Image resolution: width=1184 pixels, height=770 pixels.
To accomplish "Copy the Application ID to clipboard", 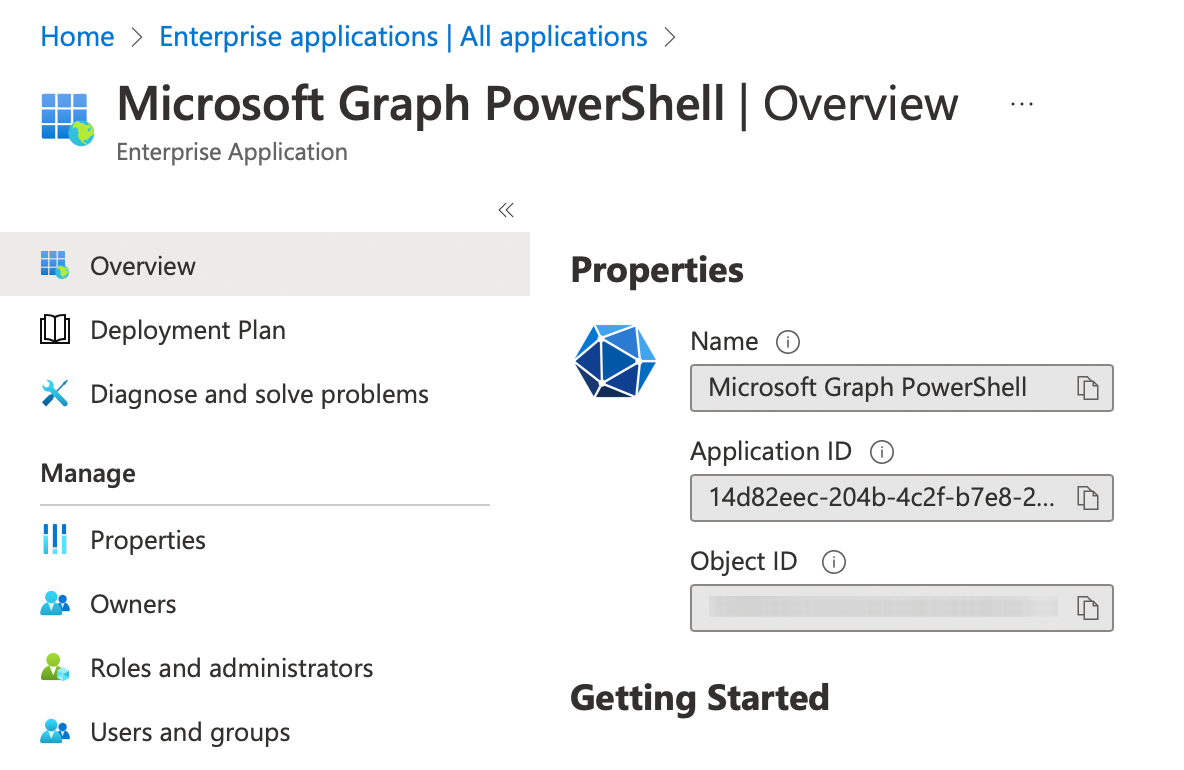I will (1087, 497).
